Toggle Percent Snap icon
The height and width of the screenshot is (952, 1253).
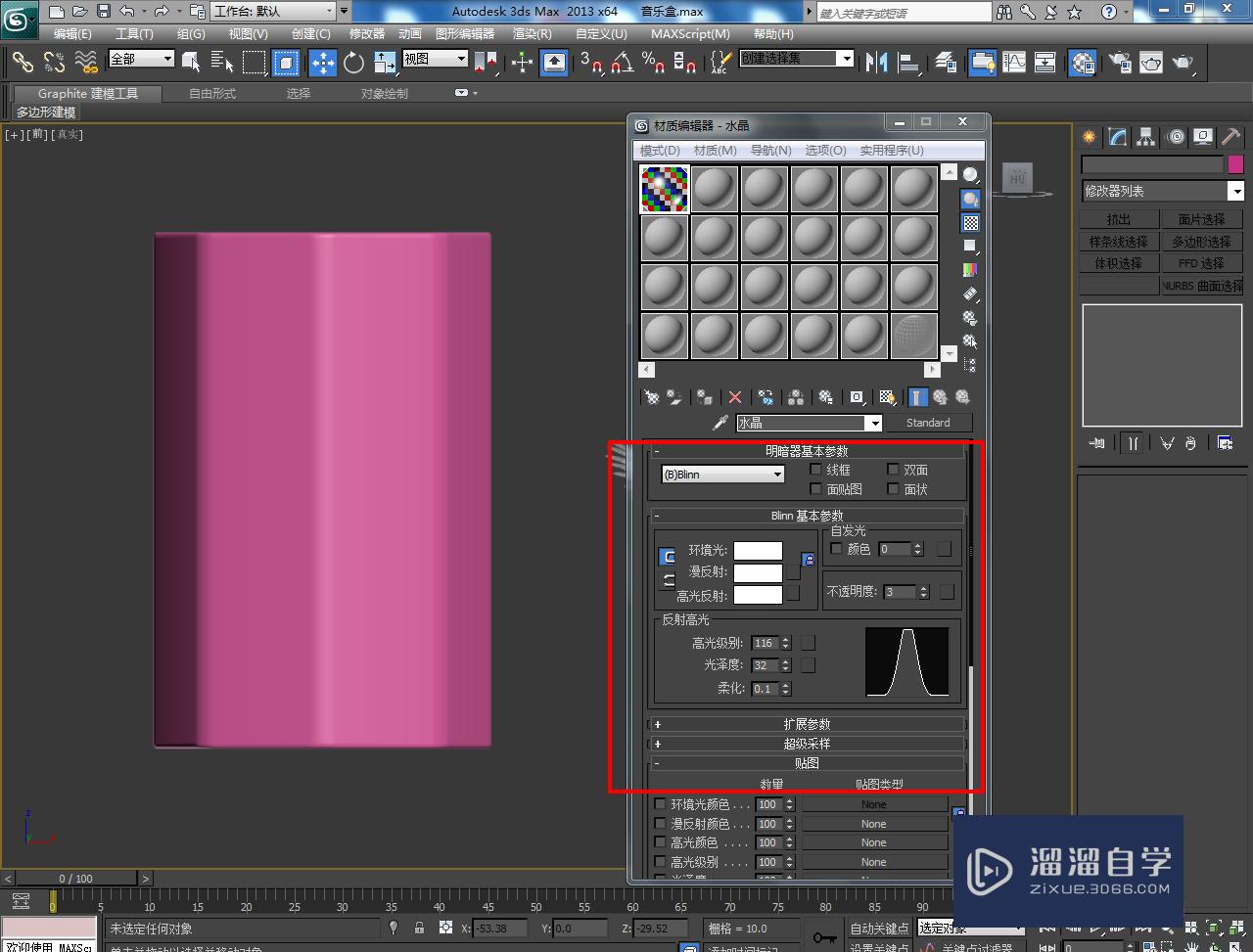(x=653, y=63)
